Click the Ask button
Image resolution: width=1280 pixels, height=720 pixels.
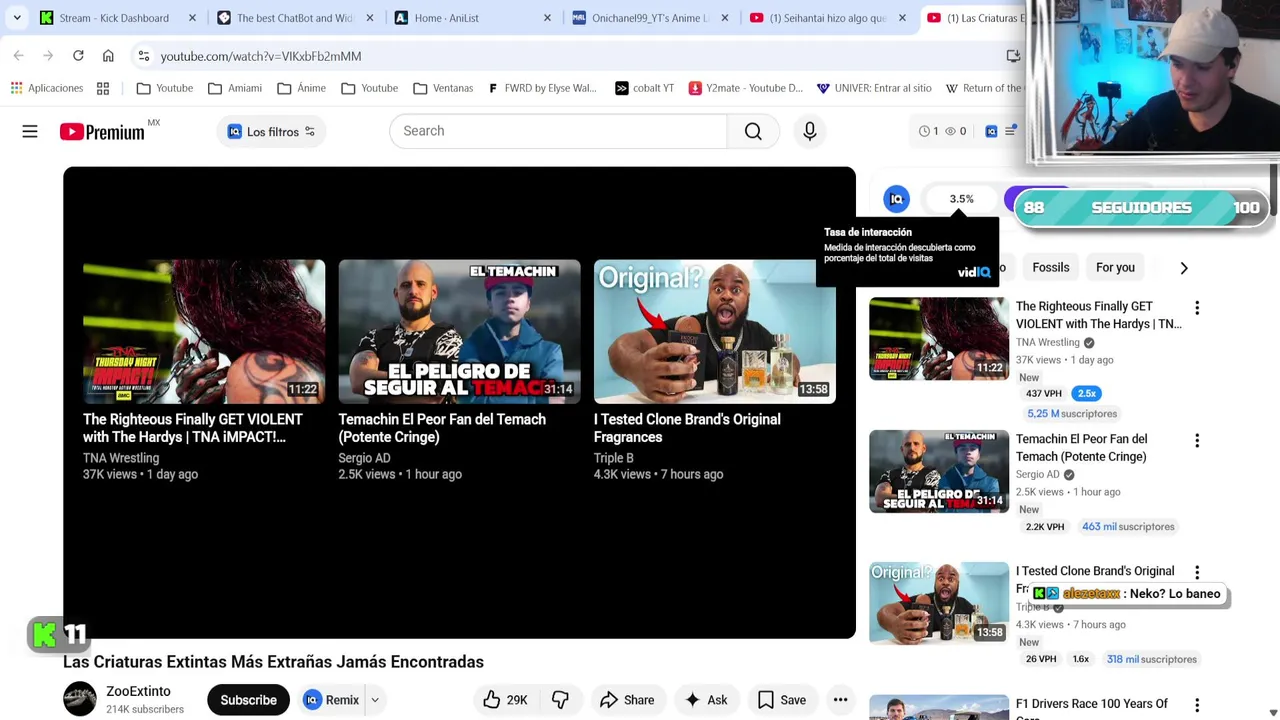point(706,700)
